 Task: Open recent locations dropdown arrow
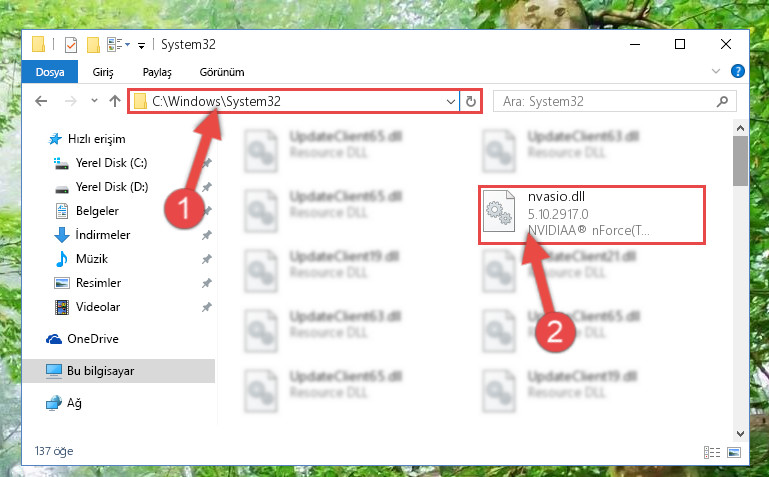pyautogui.click(x=94, y=101)
